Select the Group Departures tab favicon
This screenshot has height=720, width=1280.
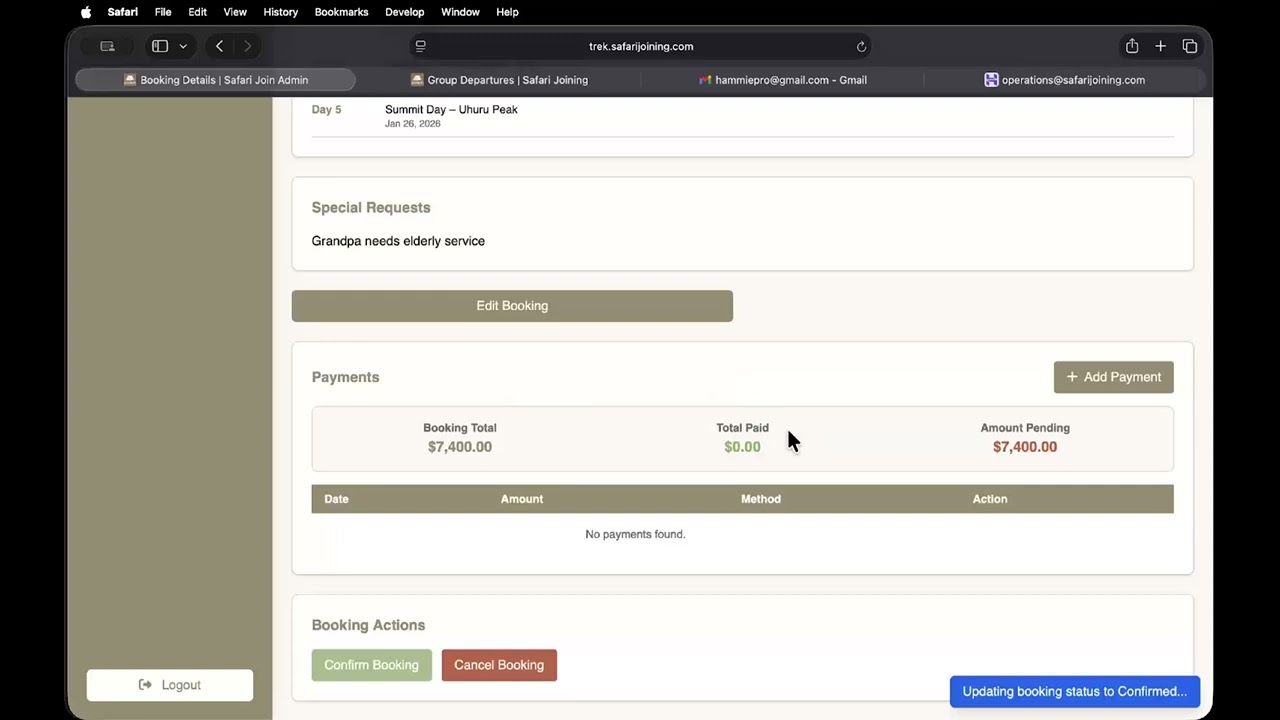coord(417,80)
